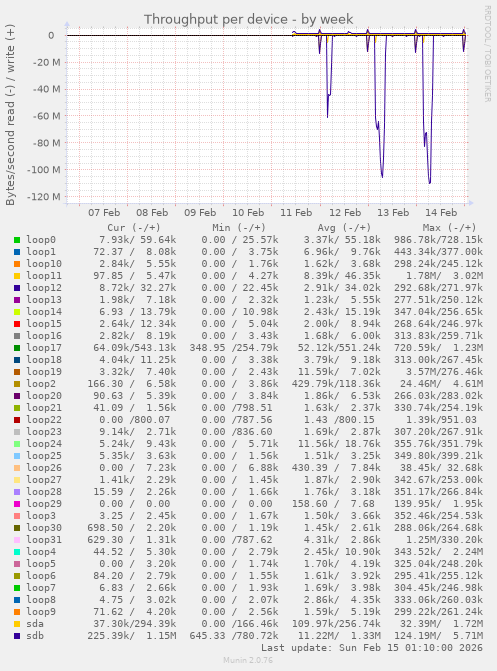Click the loop4 cyan legend swatch
This screenshot has height=671, width=497.
pos(17,552)
